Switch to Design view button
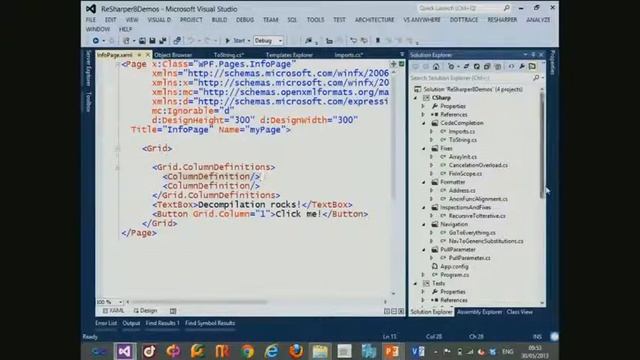The image size is (640, 360). pyautogui.click(x=145, y=311)
